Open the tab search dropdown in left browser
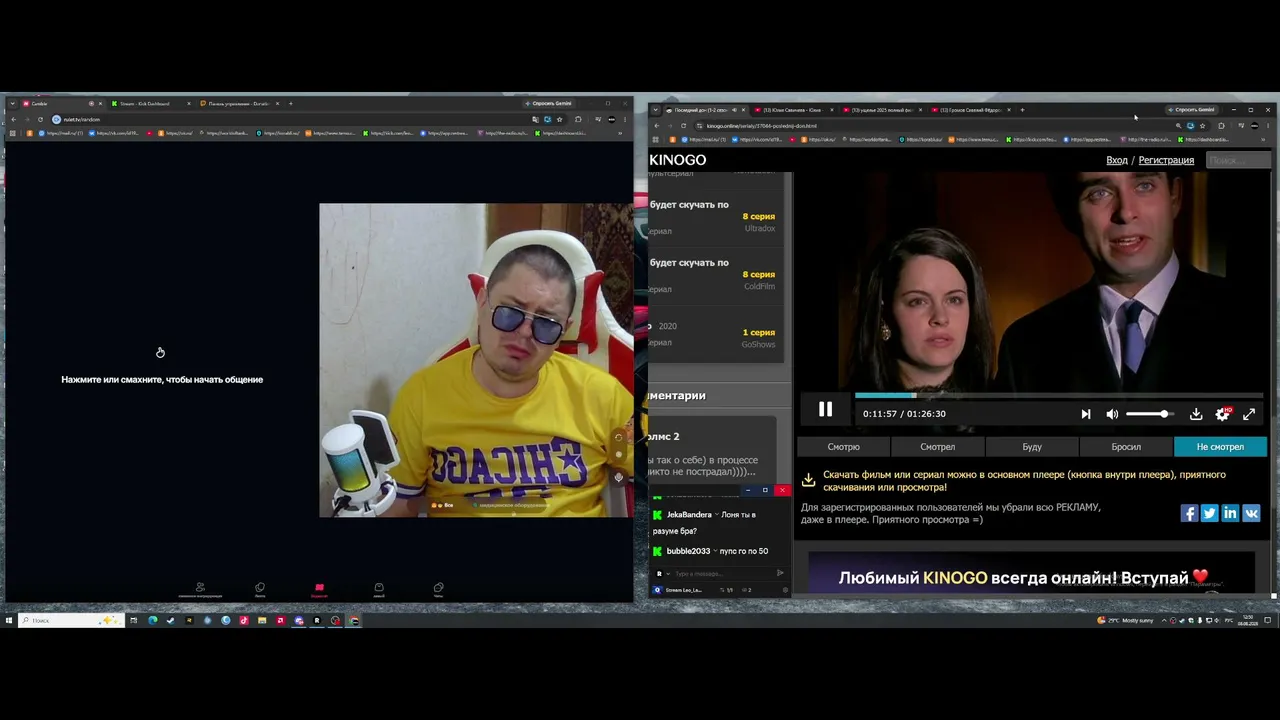This screenshot has width=1280, height=720. [12, 104]
